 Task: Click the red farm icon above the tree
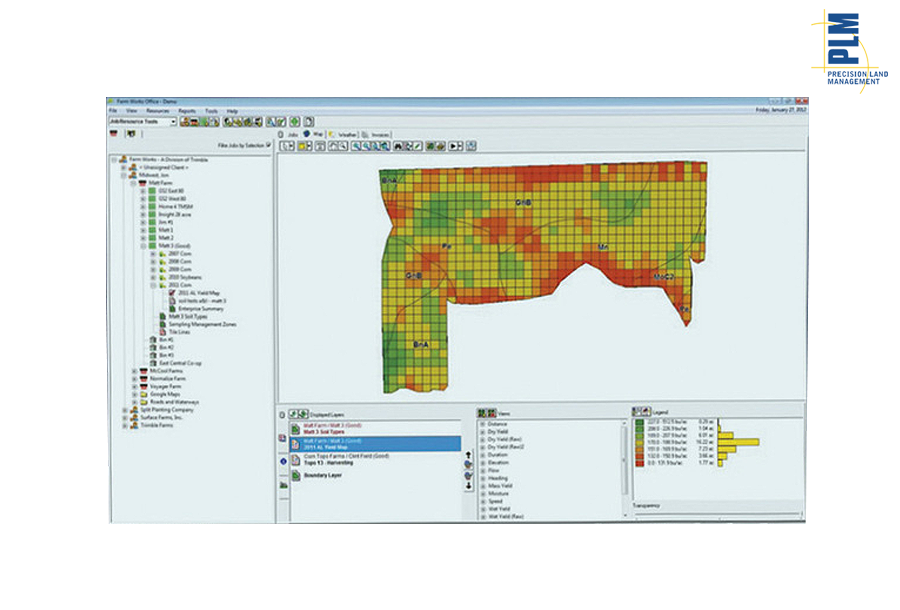114,134
